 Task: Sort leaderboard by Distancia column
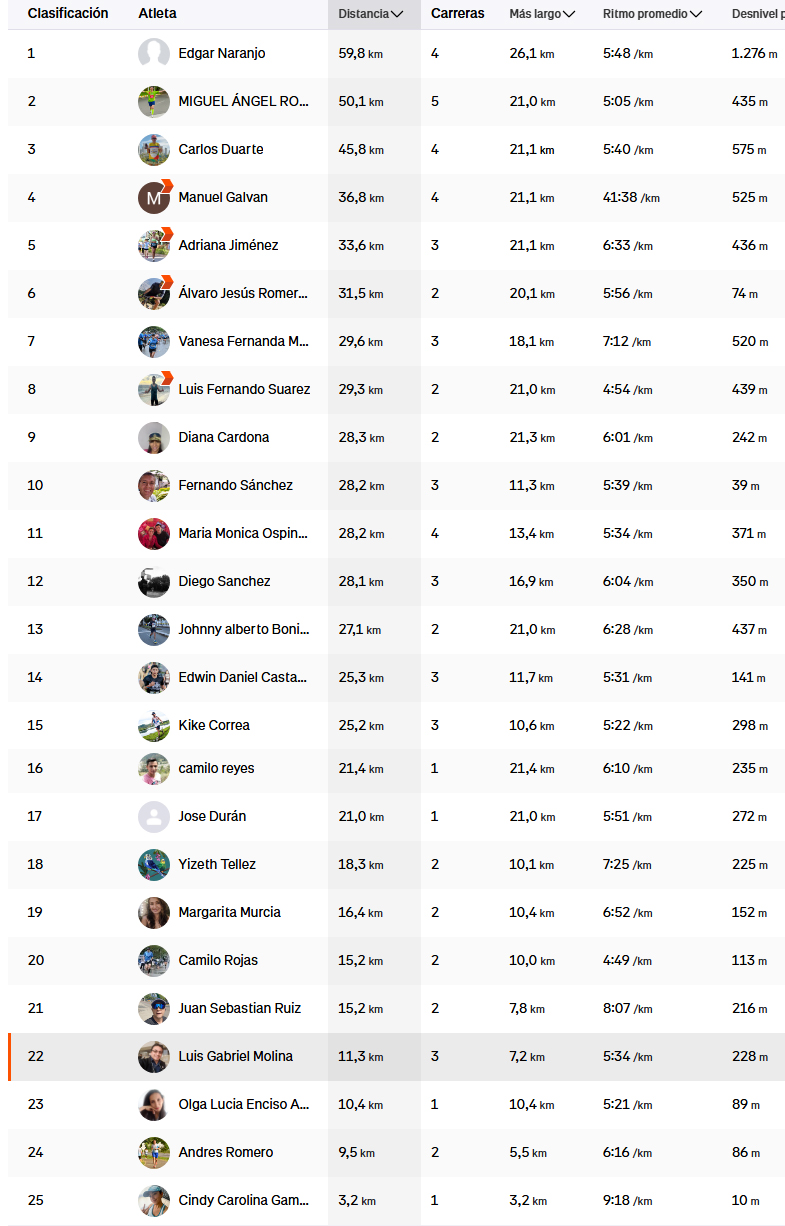point(371,14)
